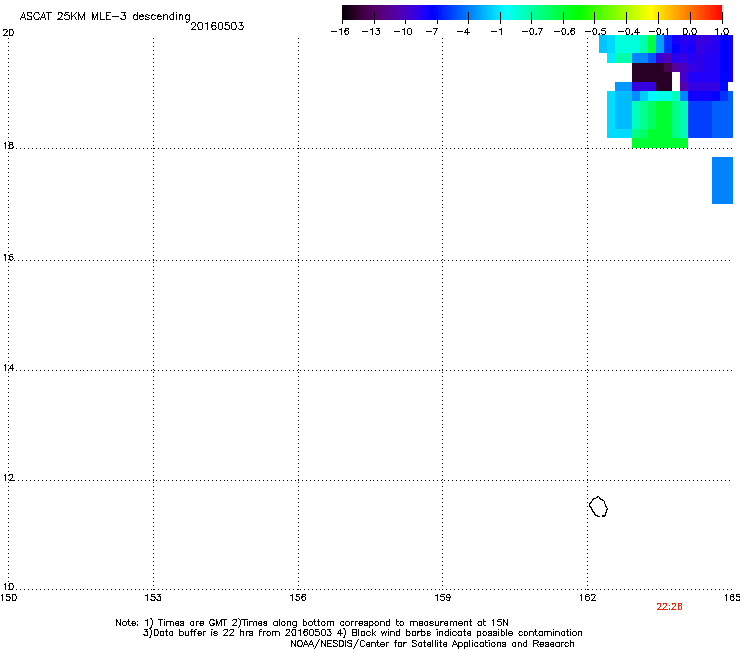Screen dimensions: 740x650
Task: Click the -13 color bar label
Action: click(x=371, y=32)
